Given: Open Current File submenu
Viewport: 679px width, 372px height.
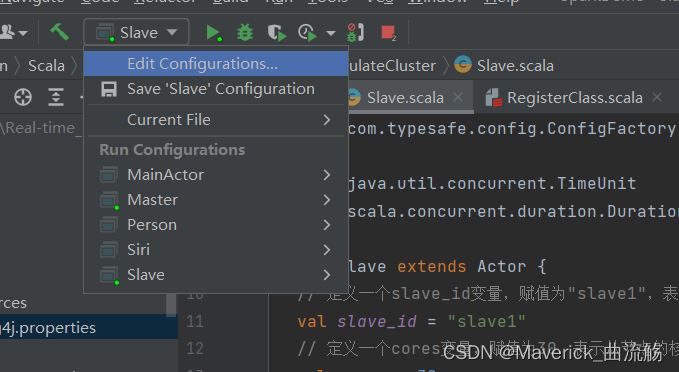Looking at the screenshot, I should pos(216,120).
